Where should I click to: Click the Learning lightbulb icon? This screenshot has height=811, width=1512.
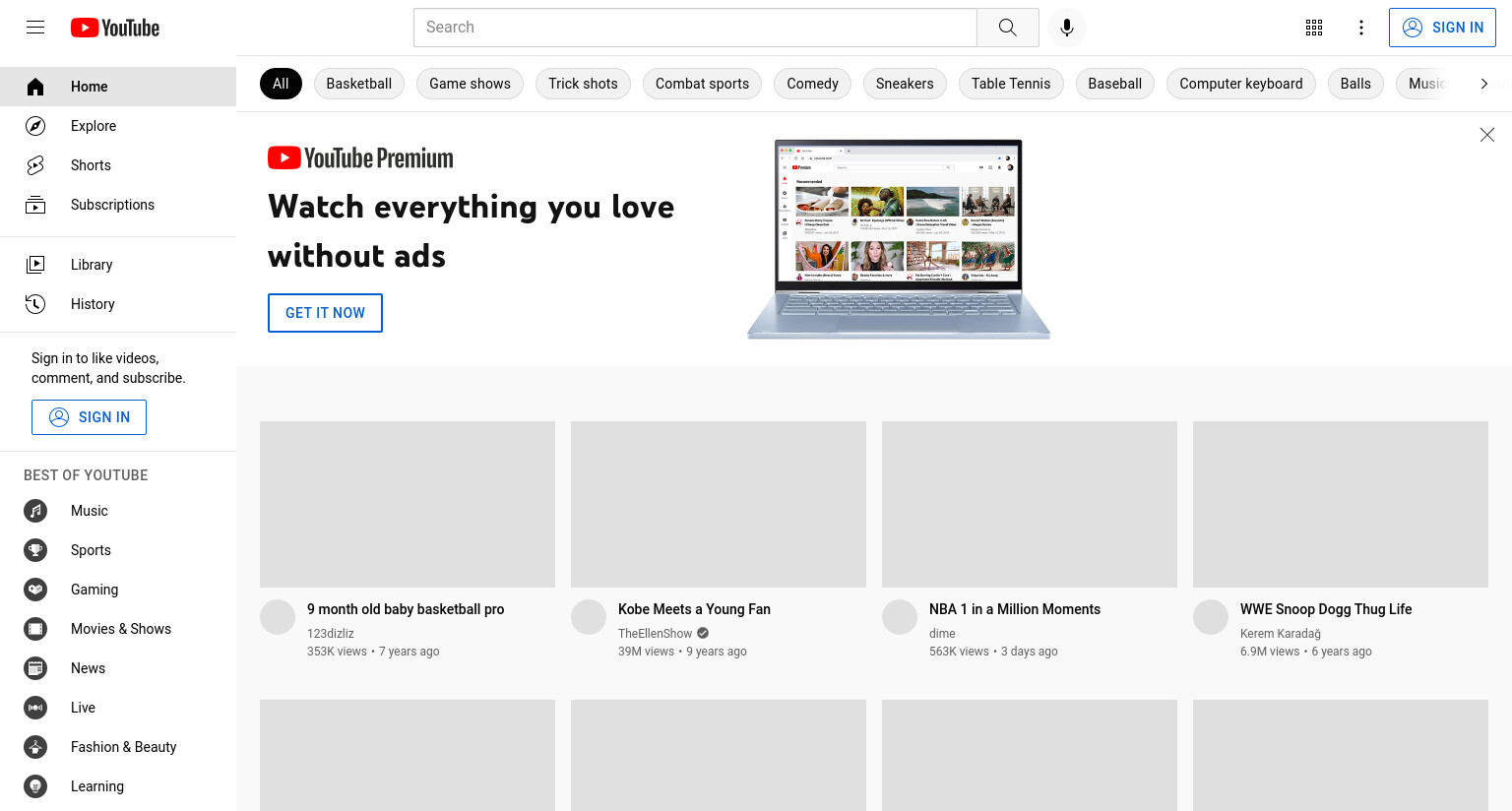(35, 786)
